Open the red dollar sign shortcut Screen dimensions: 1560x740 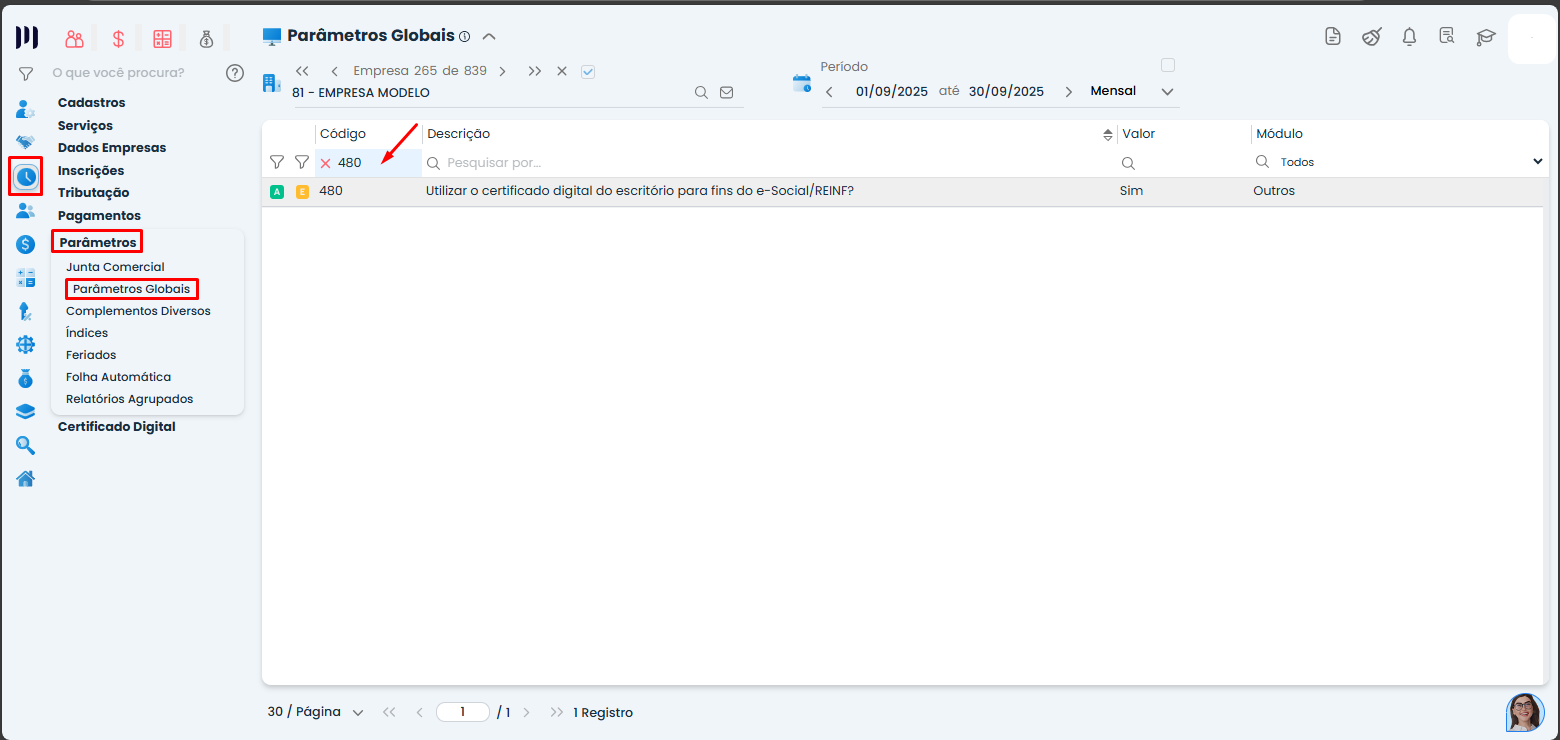118,39
